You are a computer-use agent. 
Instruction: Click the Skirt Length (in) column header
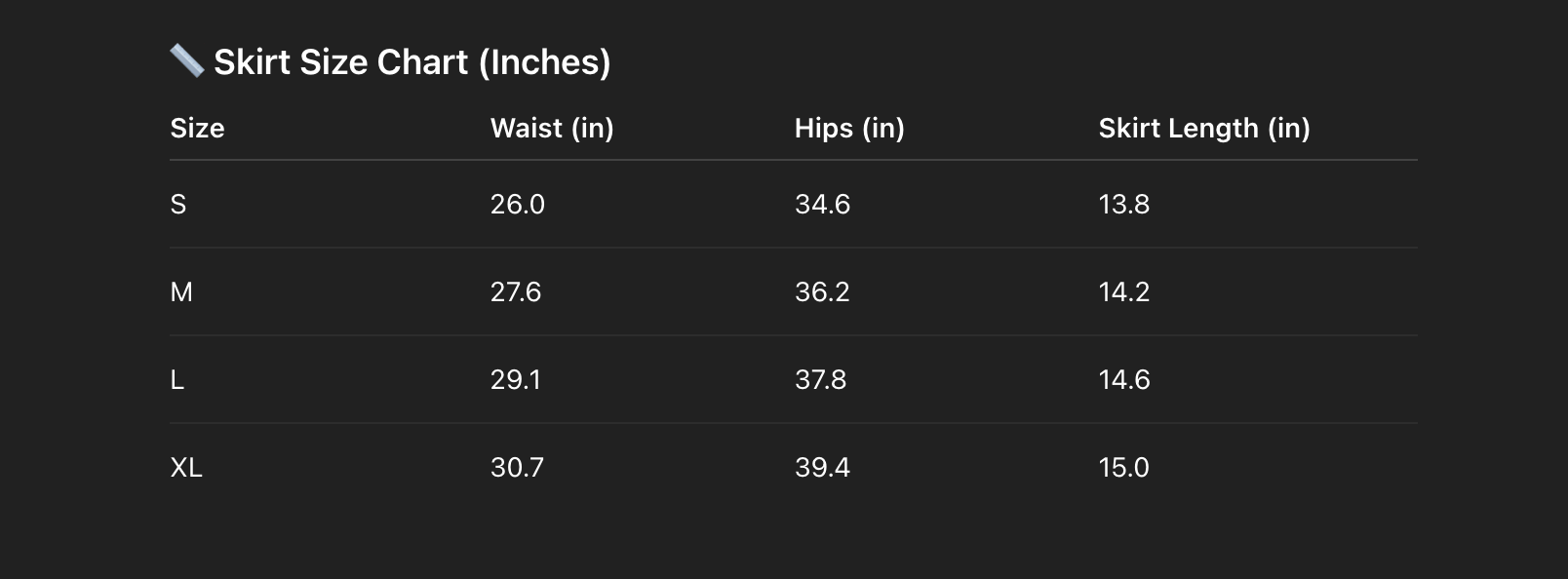pyautogui.click(x=1204, y=129)
